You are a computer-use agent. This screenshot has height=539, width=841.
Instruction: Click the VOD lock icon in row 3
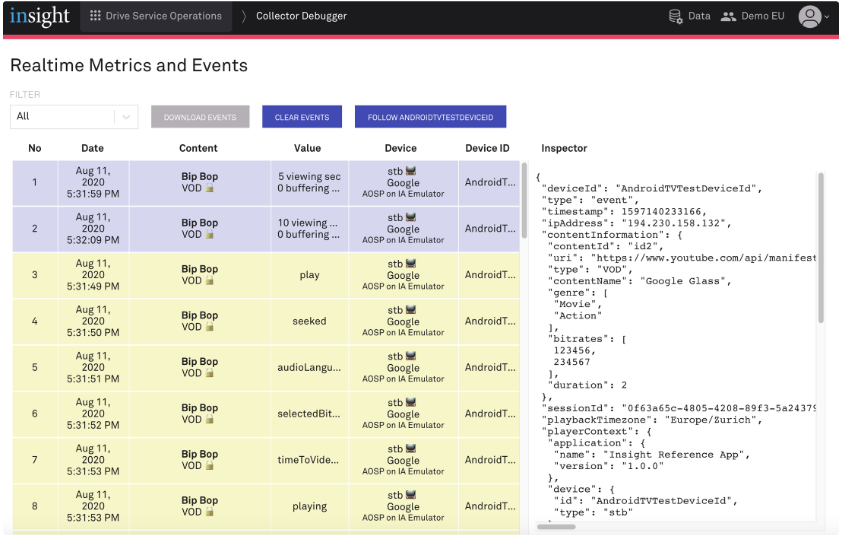pos(210,281)
